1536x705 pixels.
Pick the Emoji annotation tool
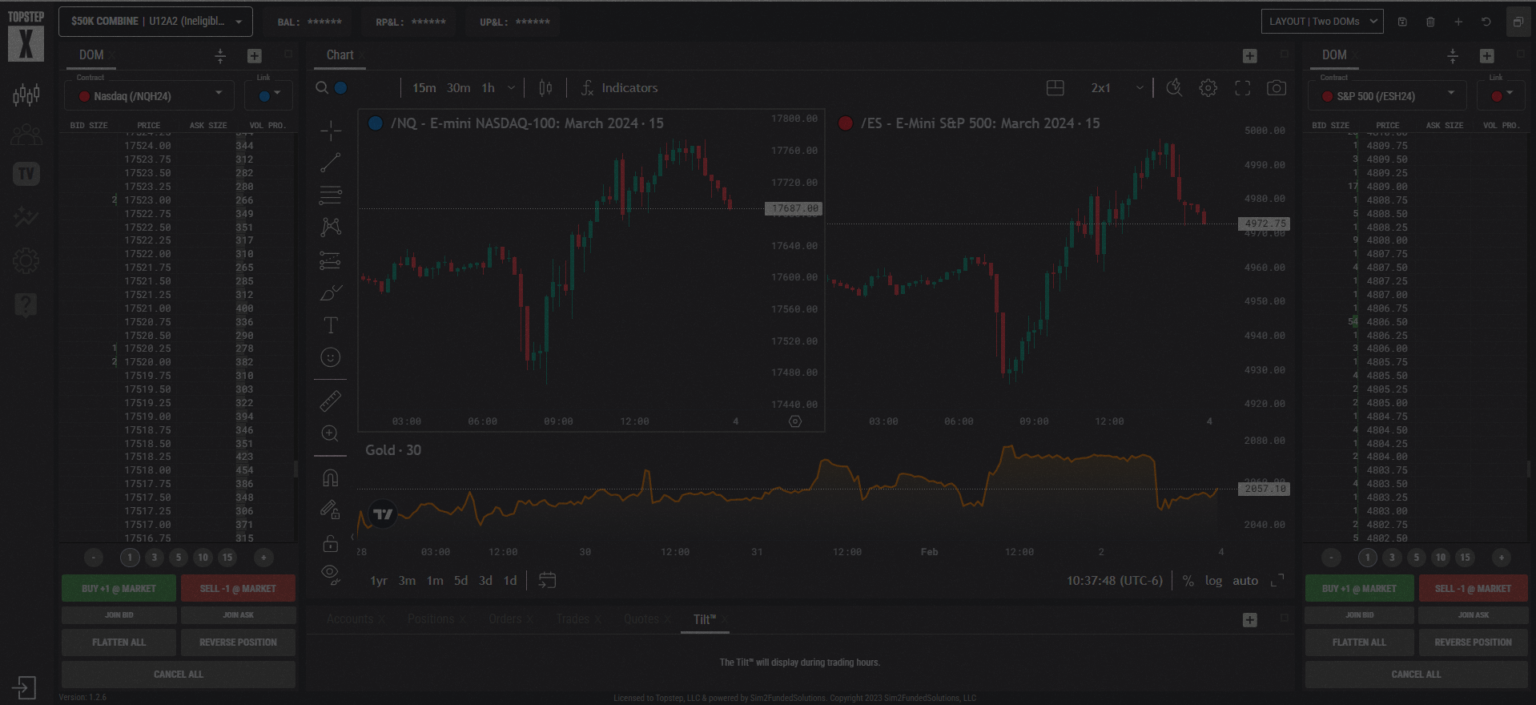click(x=330, y=356)
